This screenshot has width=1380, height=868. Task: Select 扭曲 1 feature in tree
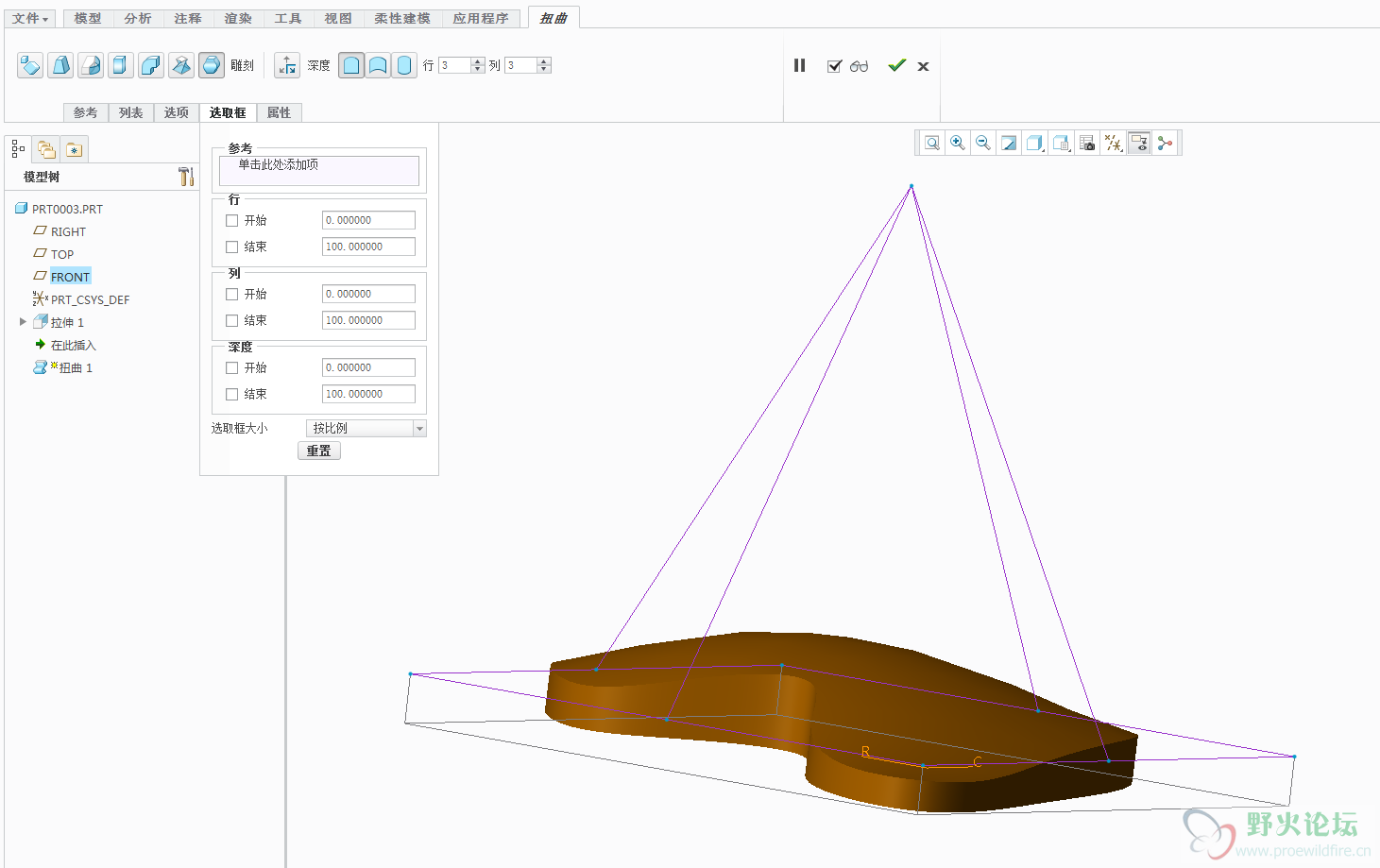pyautogui.click(x=76, y=367)
